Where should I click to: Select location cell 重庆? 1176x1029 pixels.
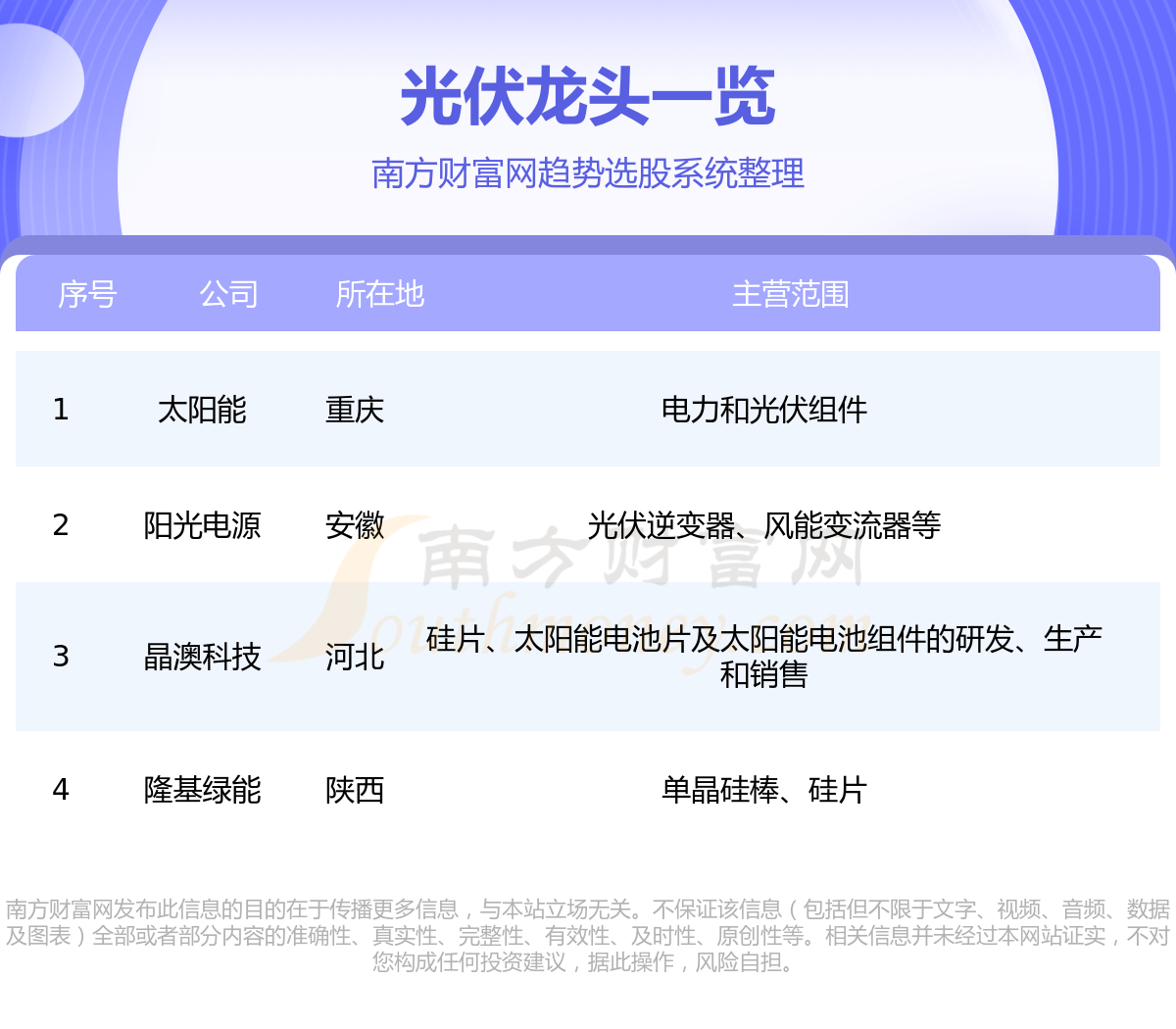click(x=355, y=410)
